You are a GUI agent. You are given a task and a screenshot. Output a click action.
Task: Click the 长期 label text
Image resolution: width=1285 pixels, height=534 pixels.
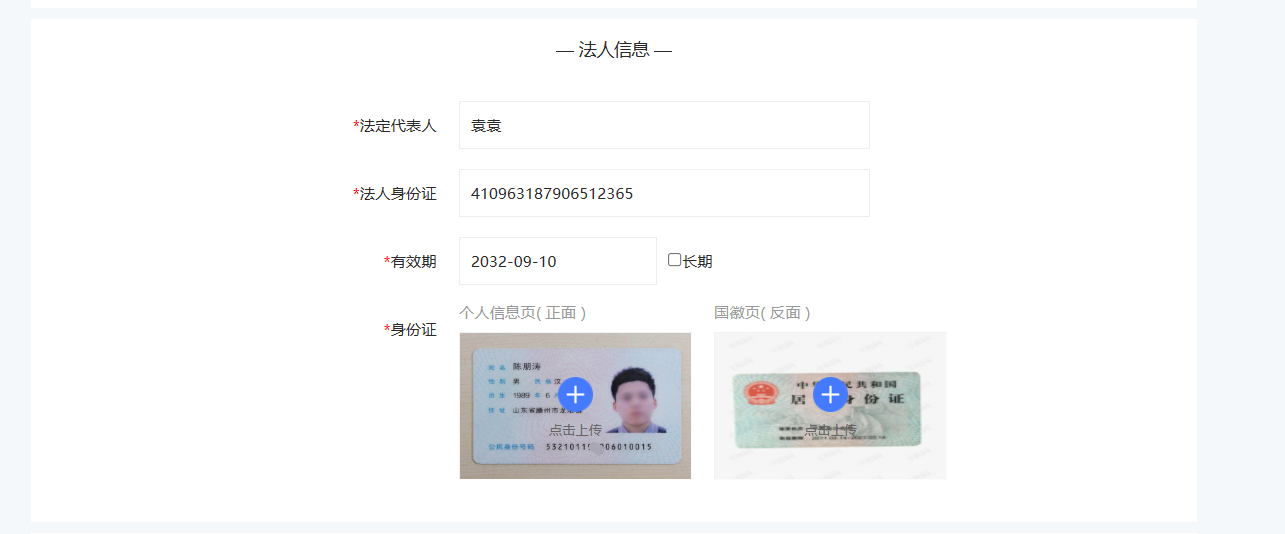[x=697, y=262]
